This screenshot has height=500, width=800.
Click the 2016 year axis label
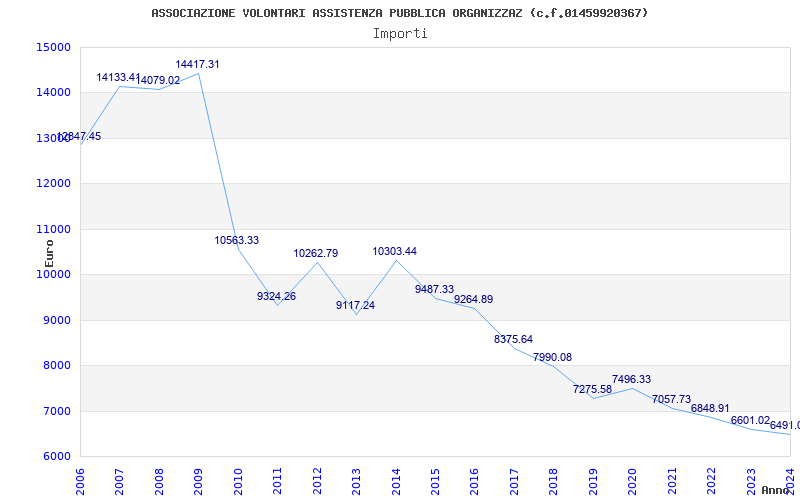474,480
